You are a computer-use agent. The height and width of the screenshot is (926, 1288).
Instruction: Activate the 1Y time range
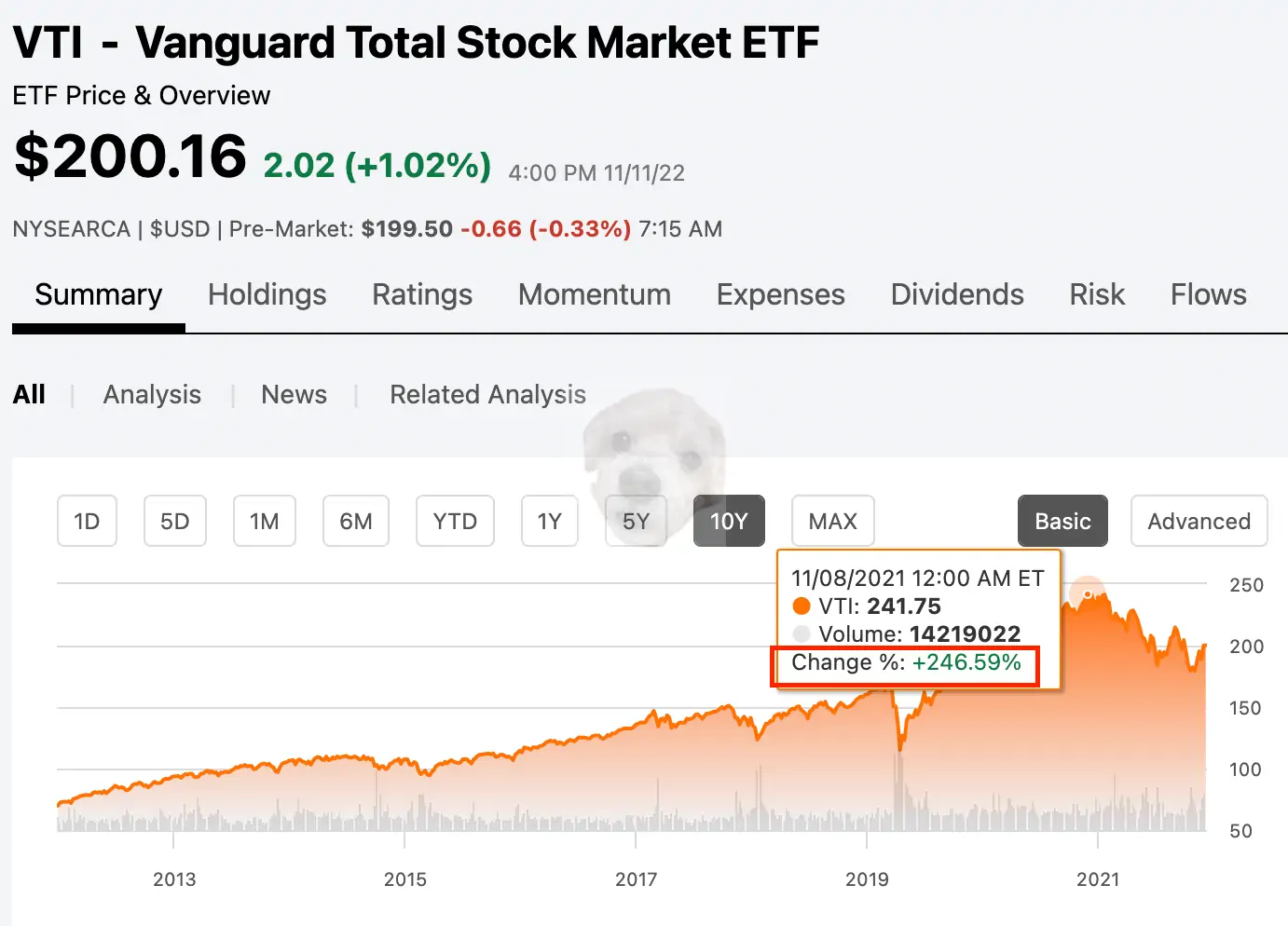pyautogui.click(x=549, y=521)
